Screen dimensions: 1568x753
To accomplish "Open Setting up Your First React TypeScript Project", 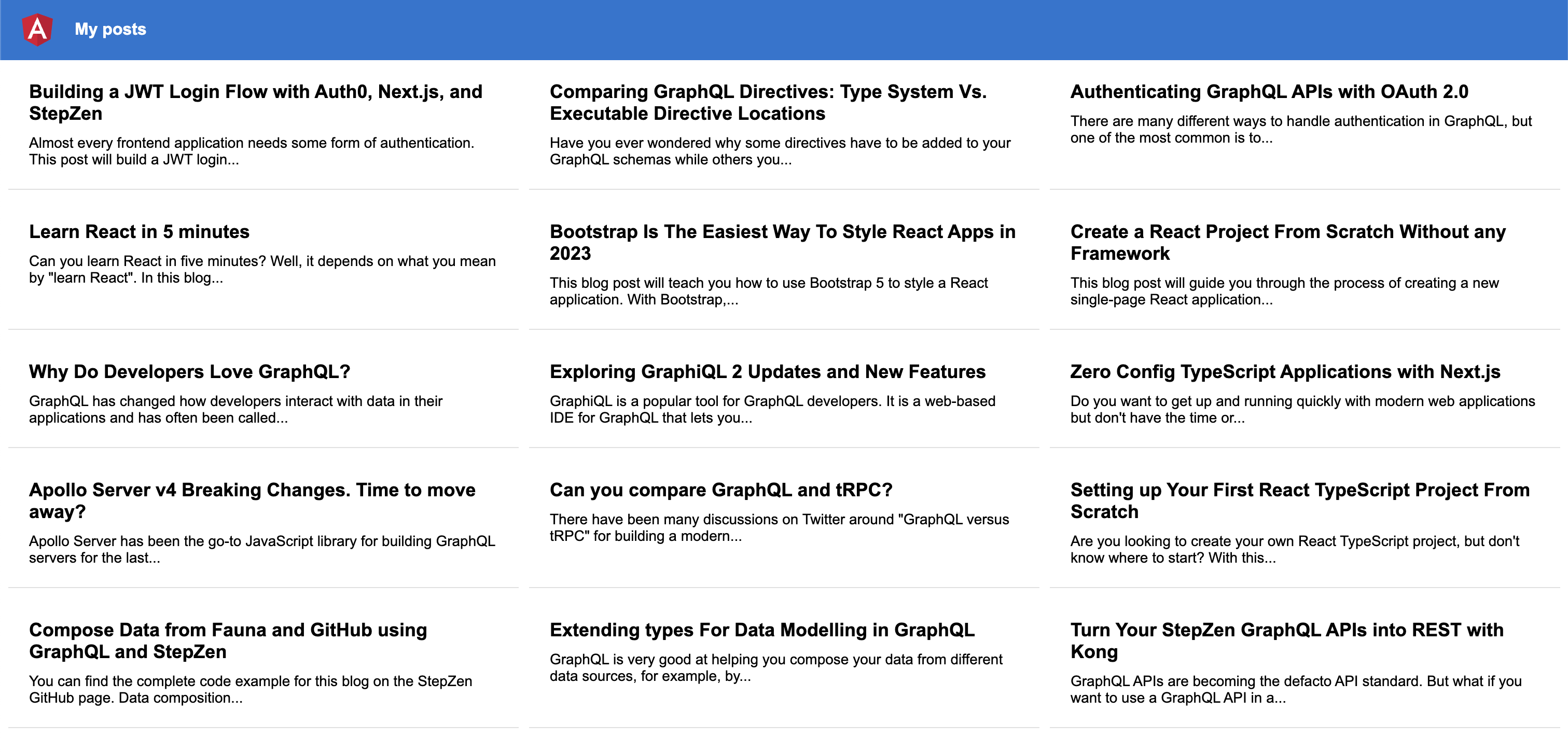I will click(x=1300, y=500).
